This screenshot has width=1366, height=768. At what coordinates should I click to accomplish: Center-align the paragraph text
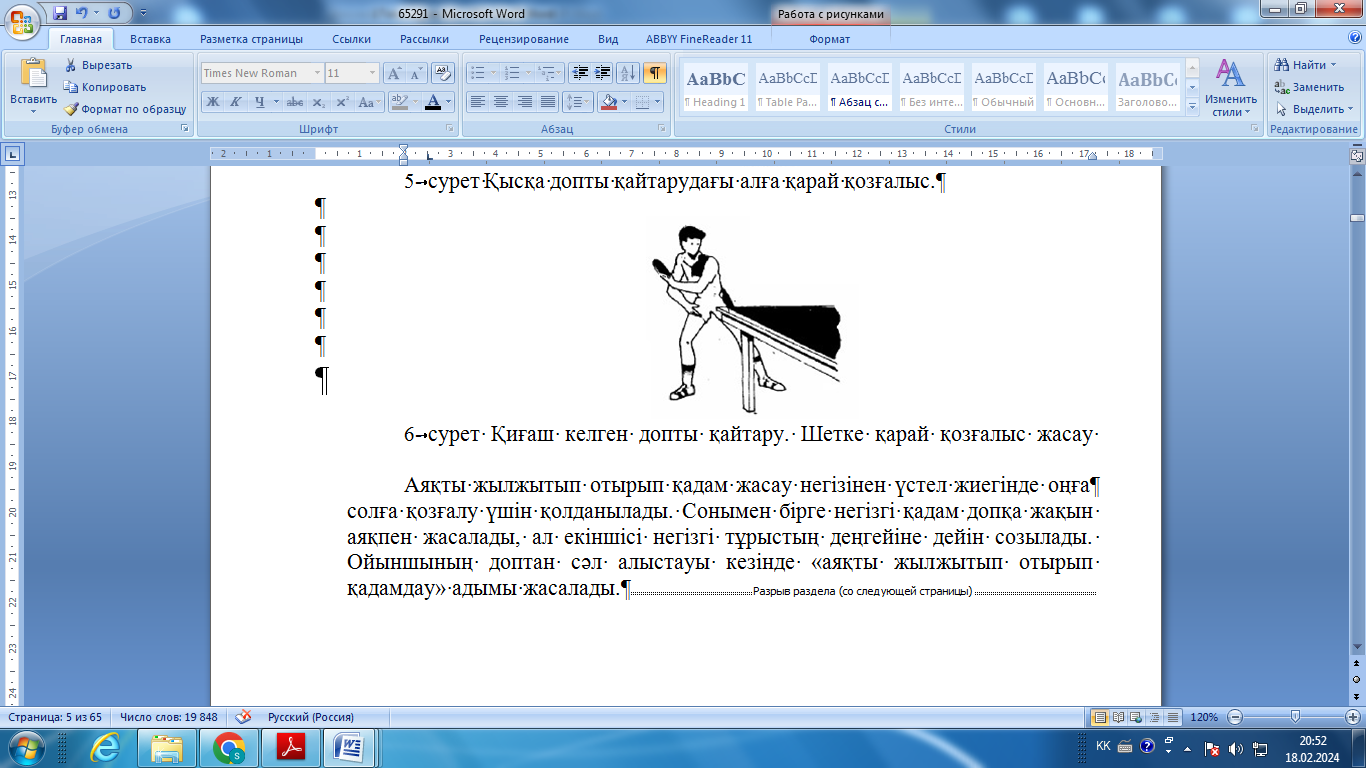pos(501,102)
